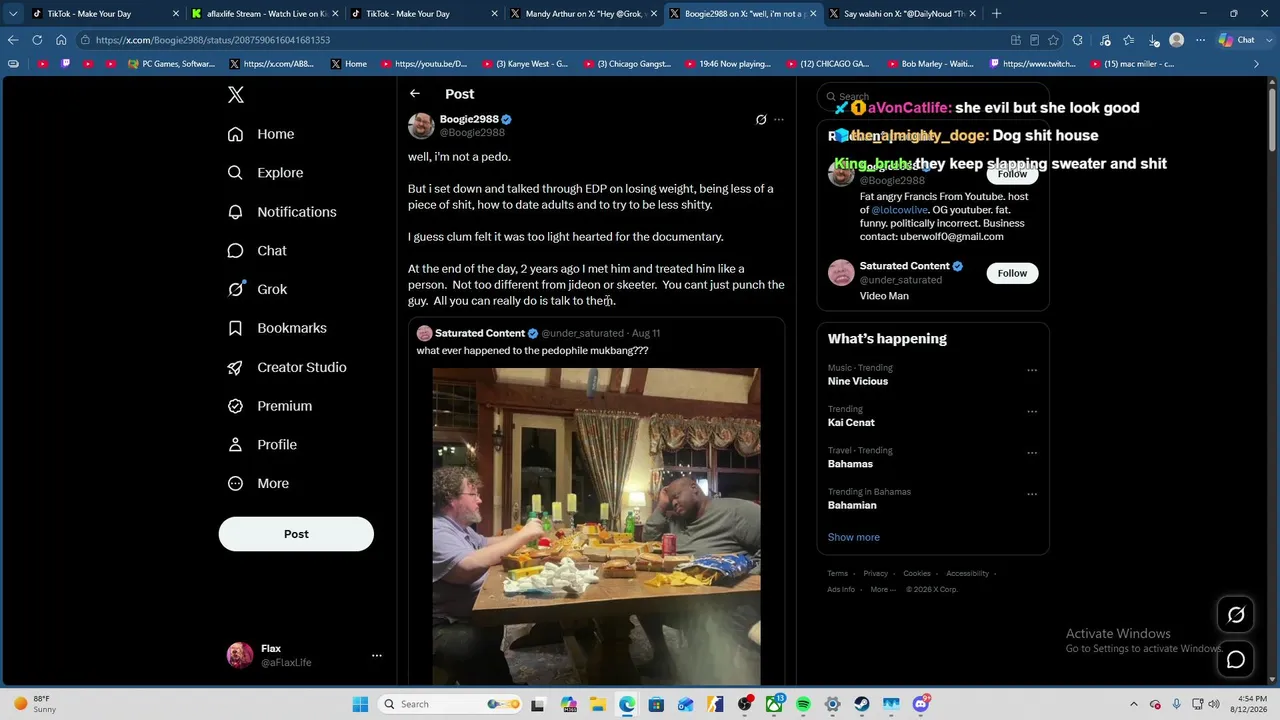Screen dimensions: 1280x720
Task: Open Grok from the sidebar
Action: click(x=257, y=289)
